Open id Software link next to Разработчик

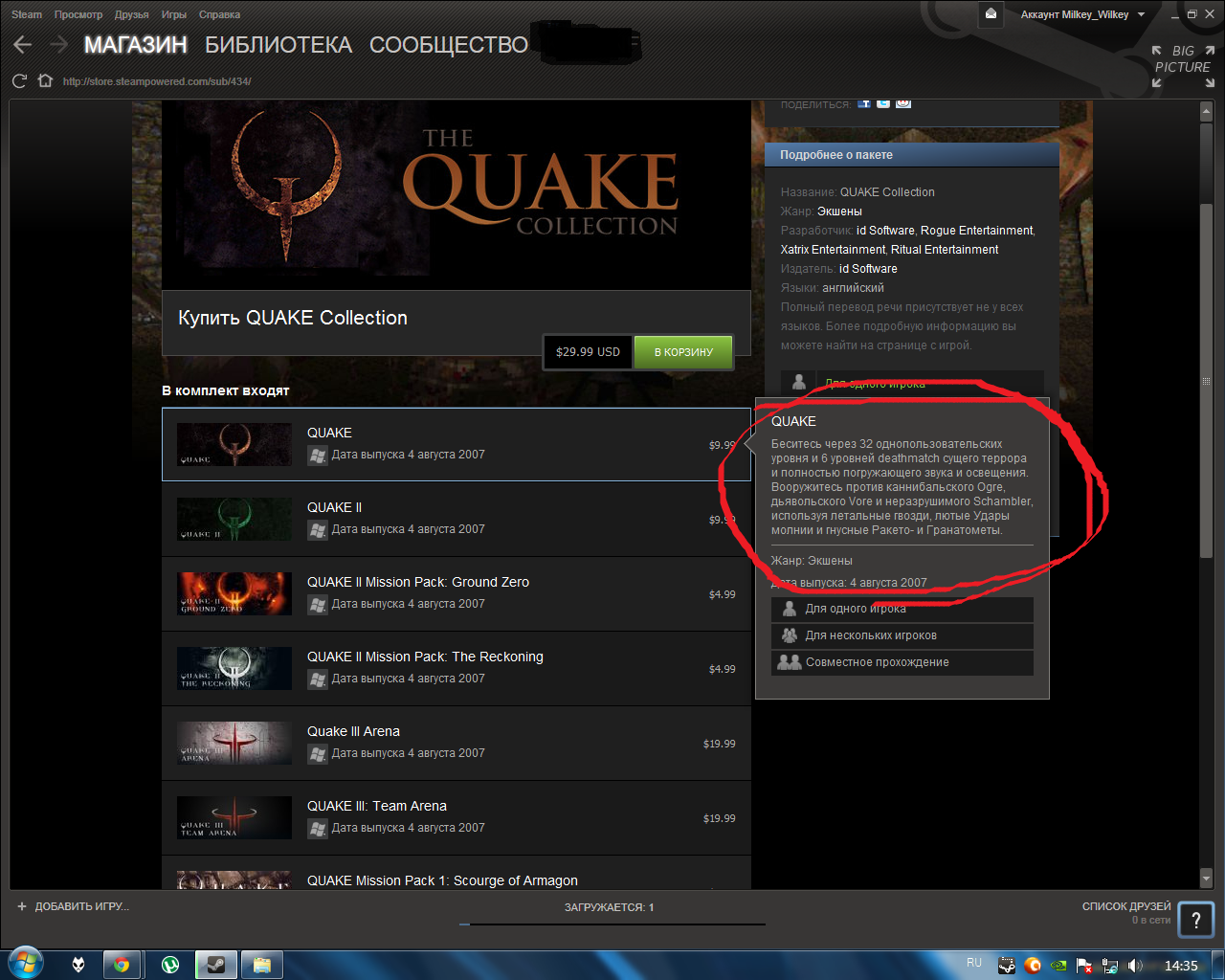[x=885, y=231]
